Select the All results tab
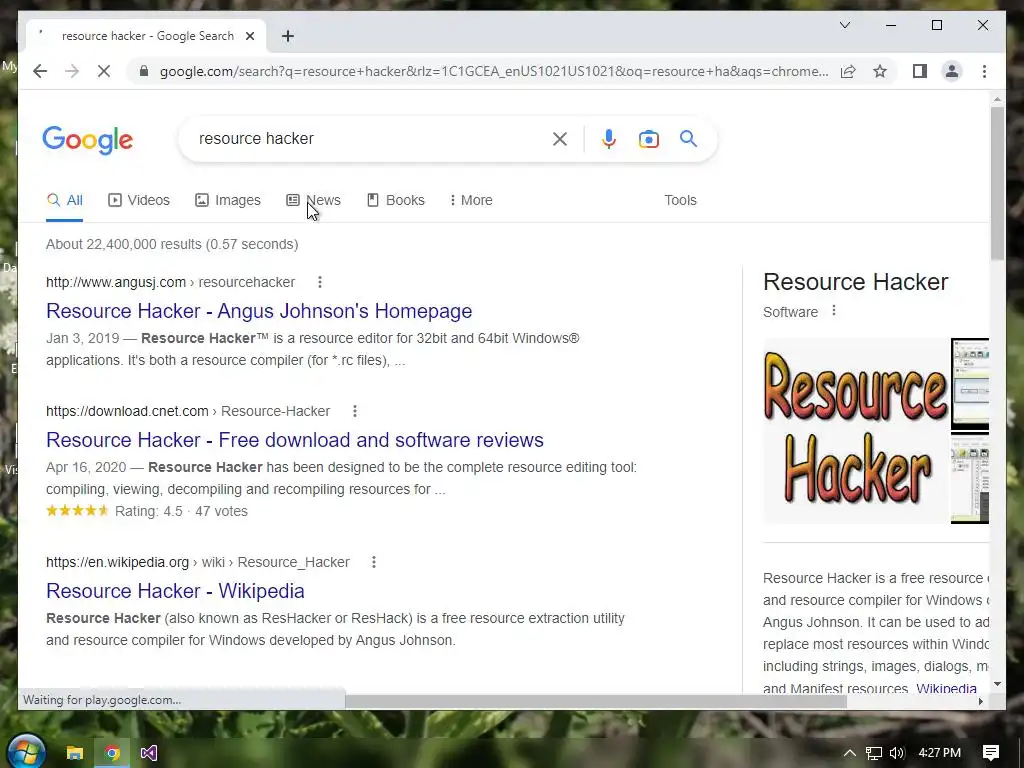1024x768 pixels. point(65,200)
